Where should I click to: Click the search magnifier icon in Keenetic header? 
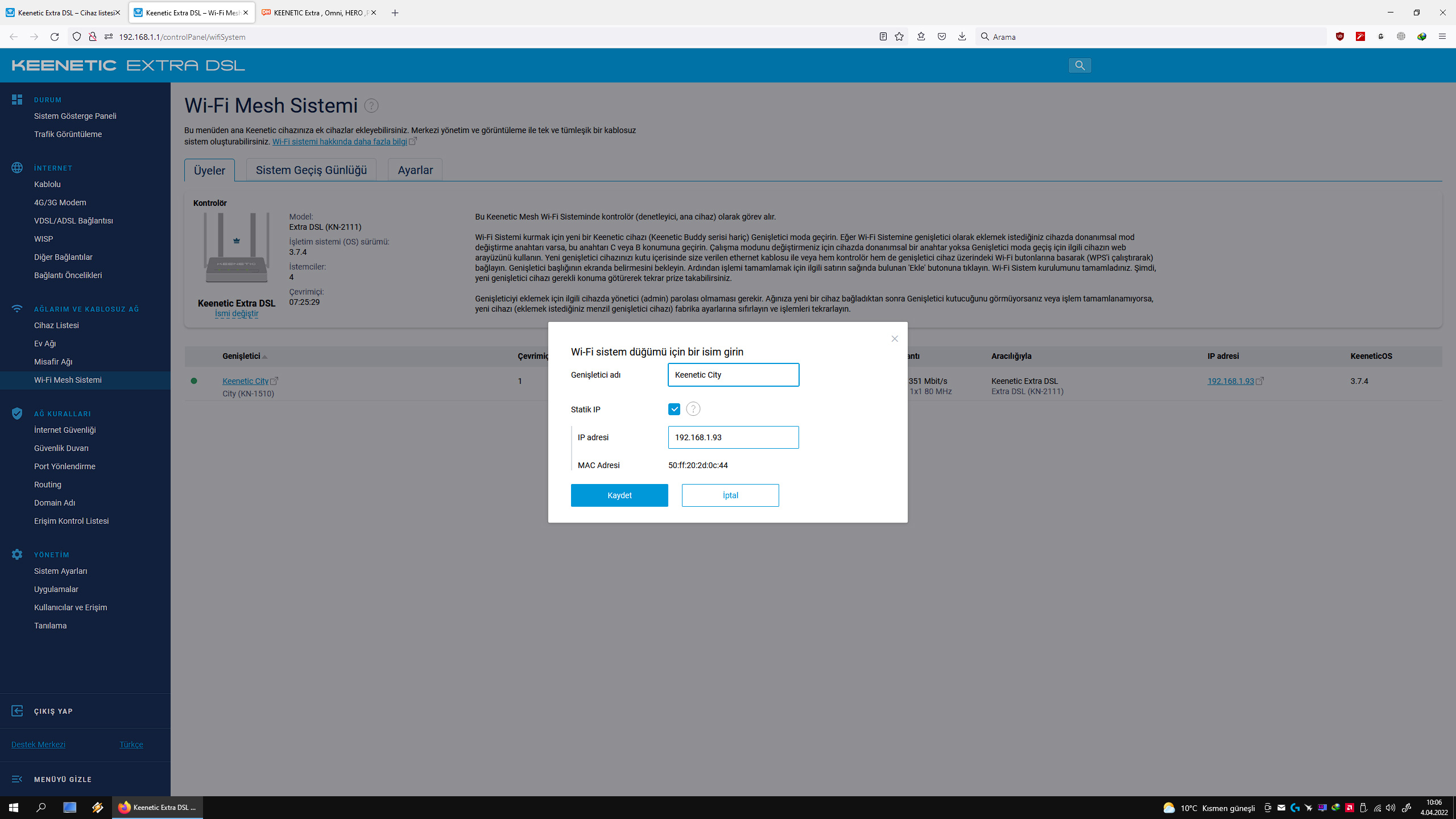coord(1079,65)
